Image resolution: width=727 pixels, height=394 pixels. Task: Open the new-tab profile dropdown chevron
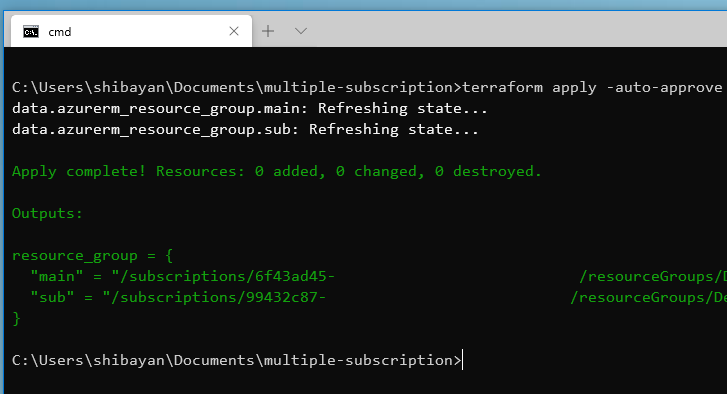coord(301,31)
